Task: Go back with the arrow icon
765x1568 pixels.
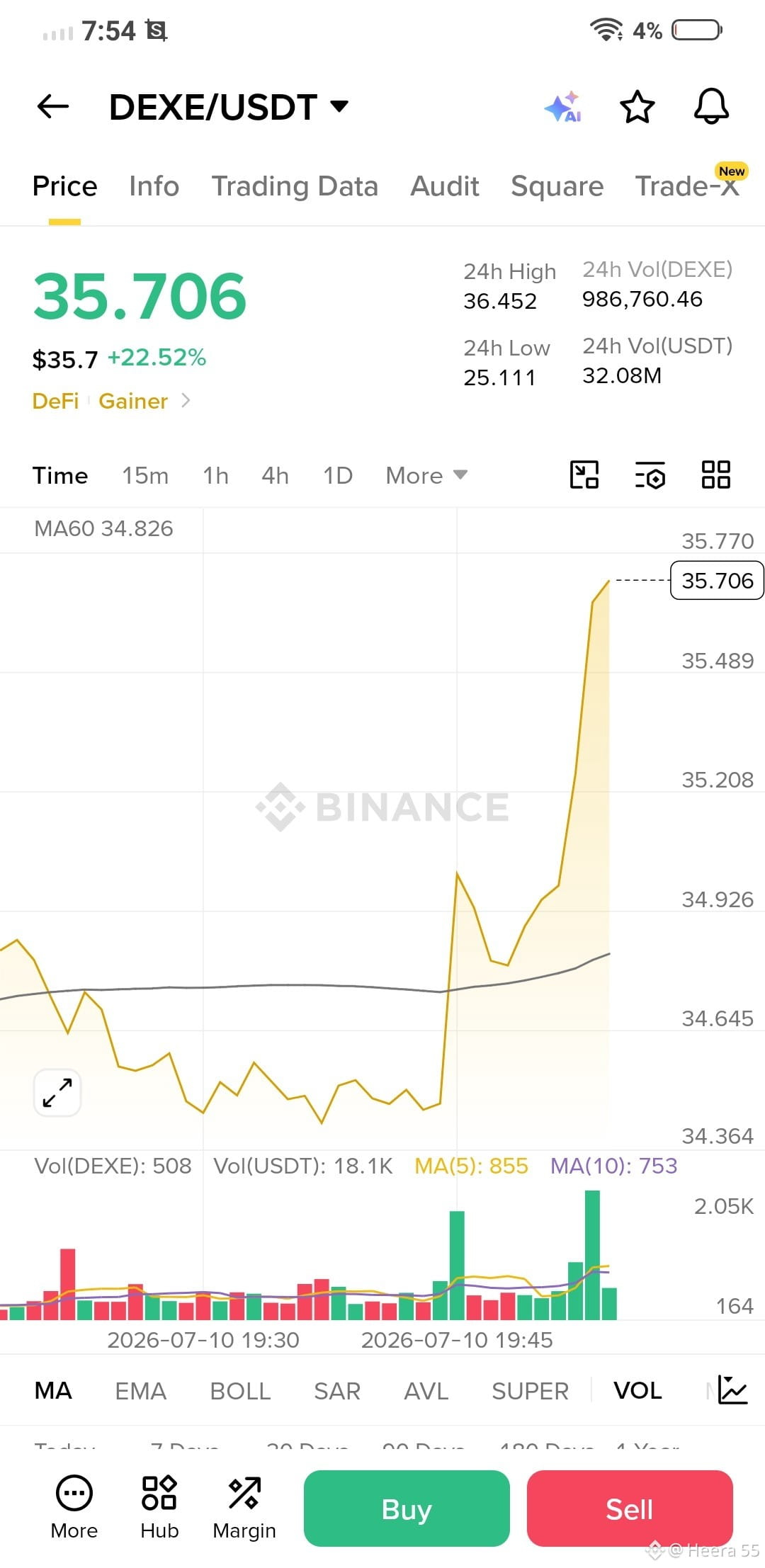Action: coord(53,107)
